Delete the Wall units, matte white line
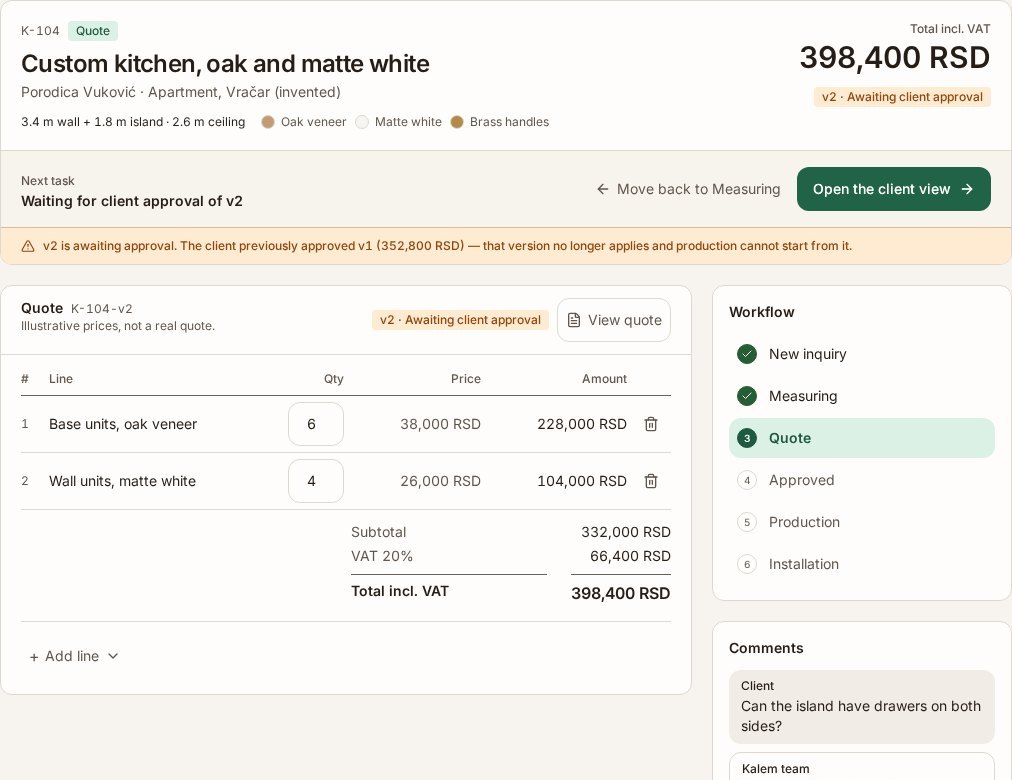Viewport: 1012px width, 780px height. coord(651,481)
